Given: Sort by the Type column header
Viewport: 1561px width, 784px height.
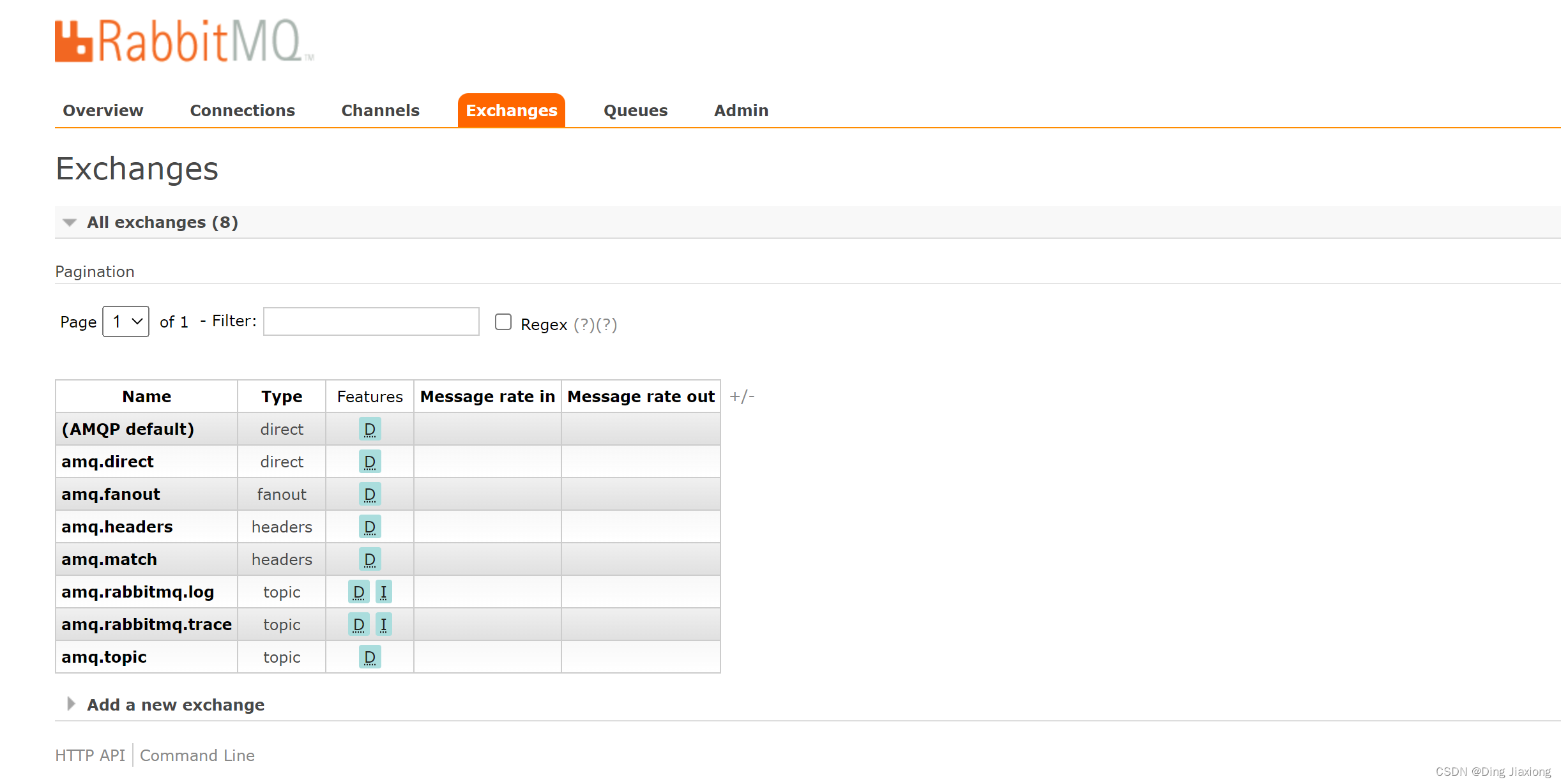Looking at the screenshot, I should [x=282, y=396].
